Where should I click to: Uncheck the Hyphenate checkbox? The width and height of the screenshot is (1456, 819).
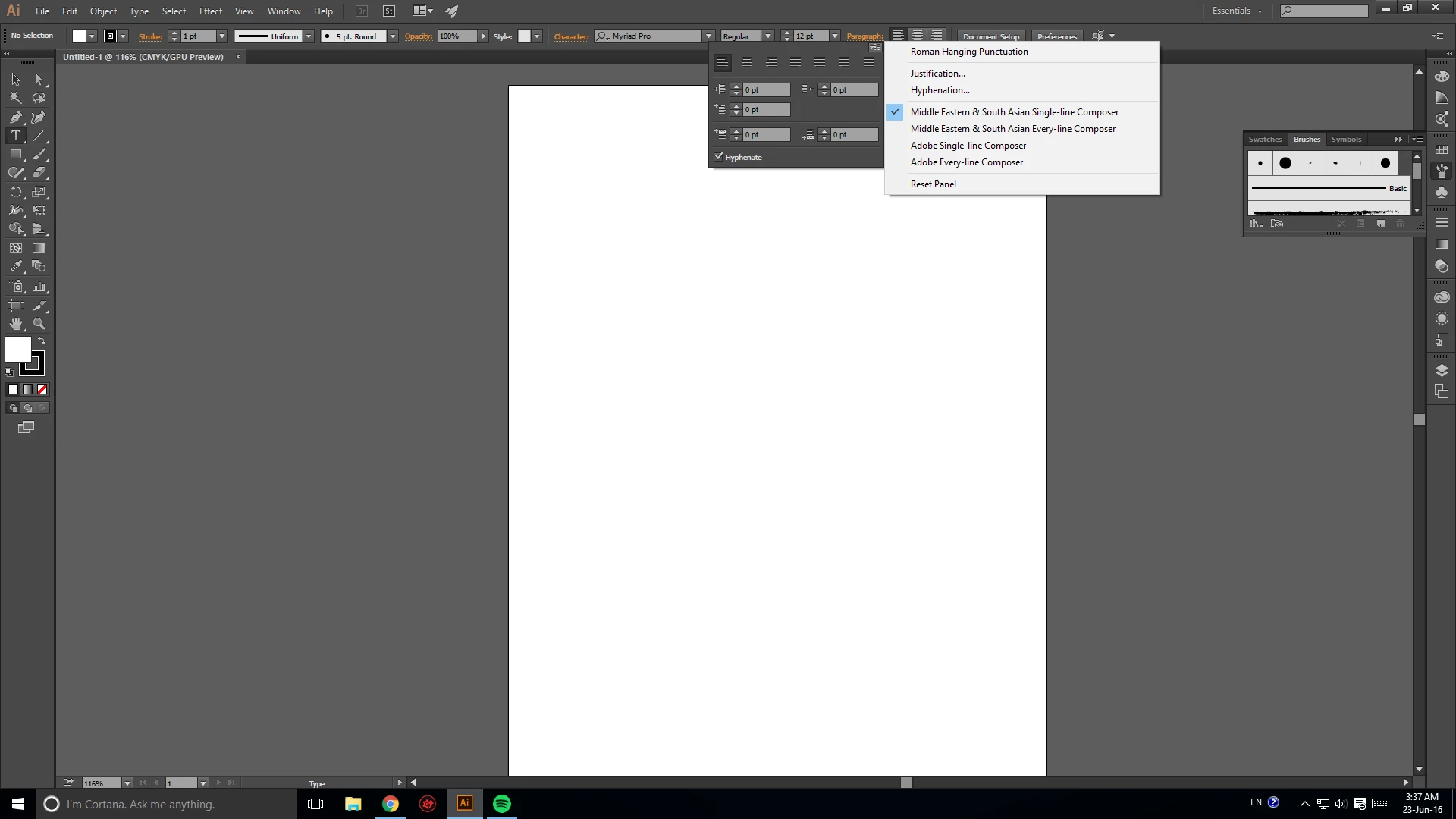pos(719,157)
